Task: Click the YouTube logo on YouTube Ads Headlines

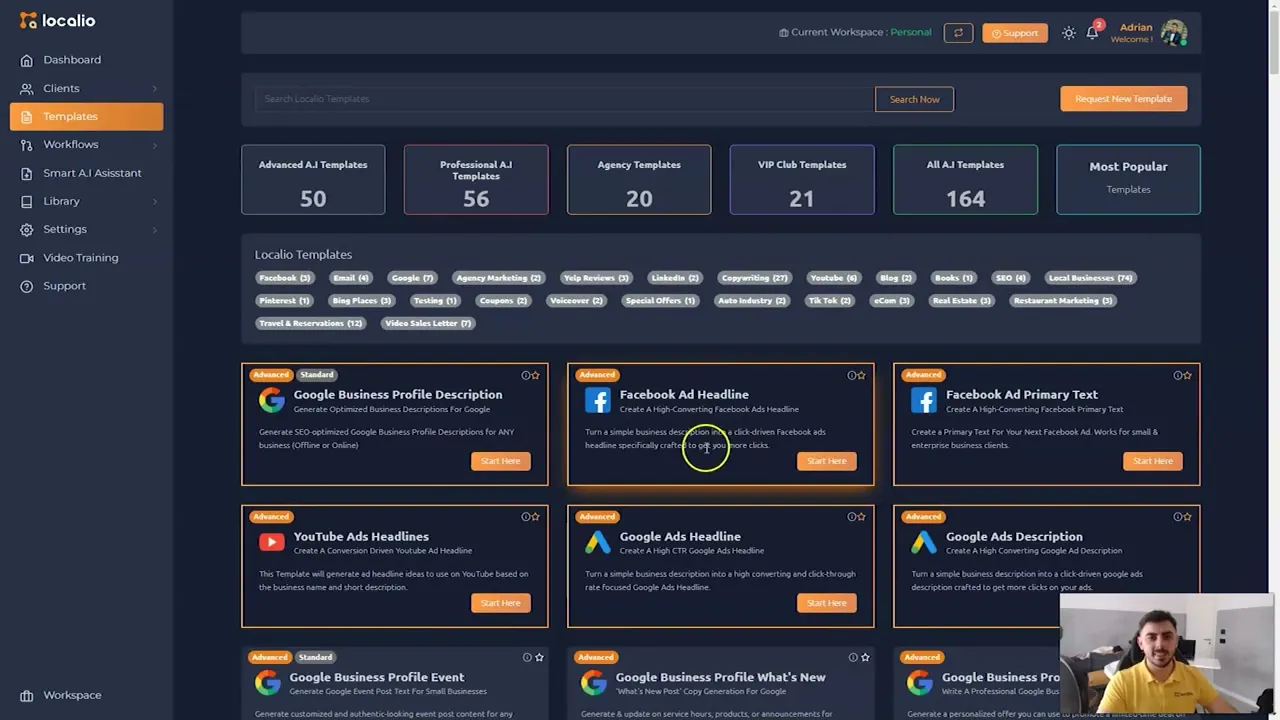Action: pyautogui.click(x=272, y=543)
